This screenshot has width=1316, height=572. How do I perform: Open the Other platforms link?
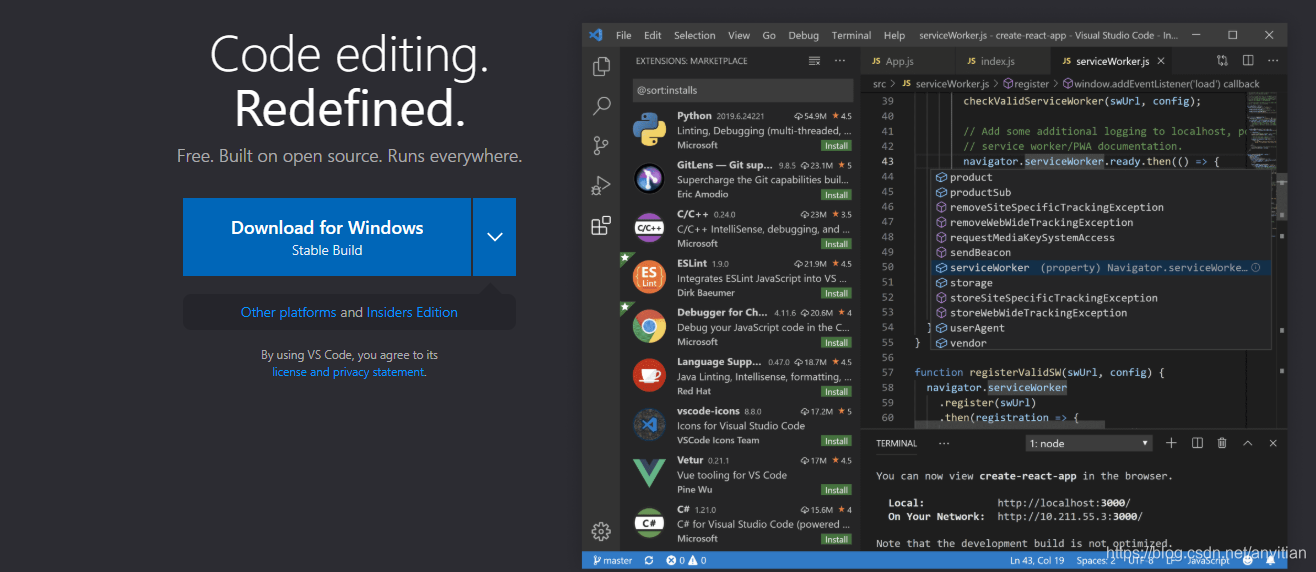click(x=288, y=312)
